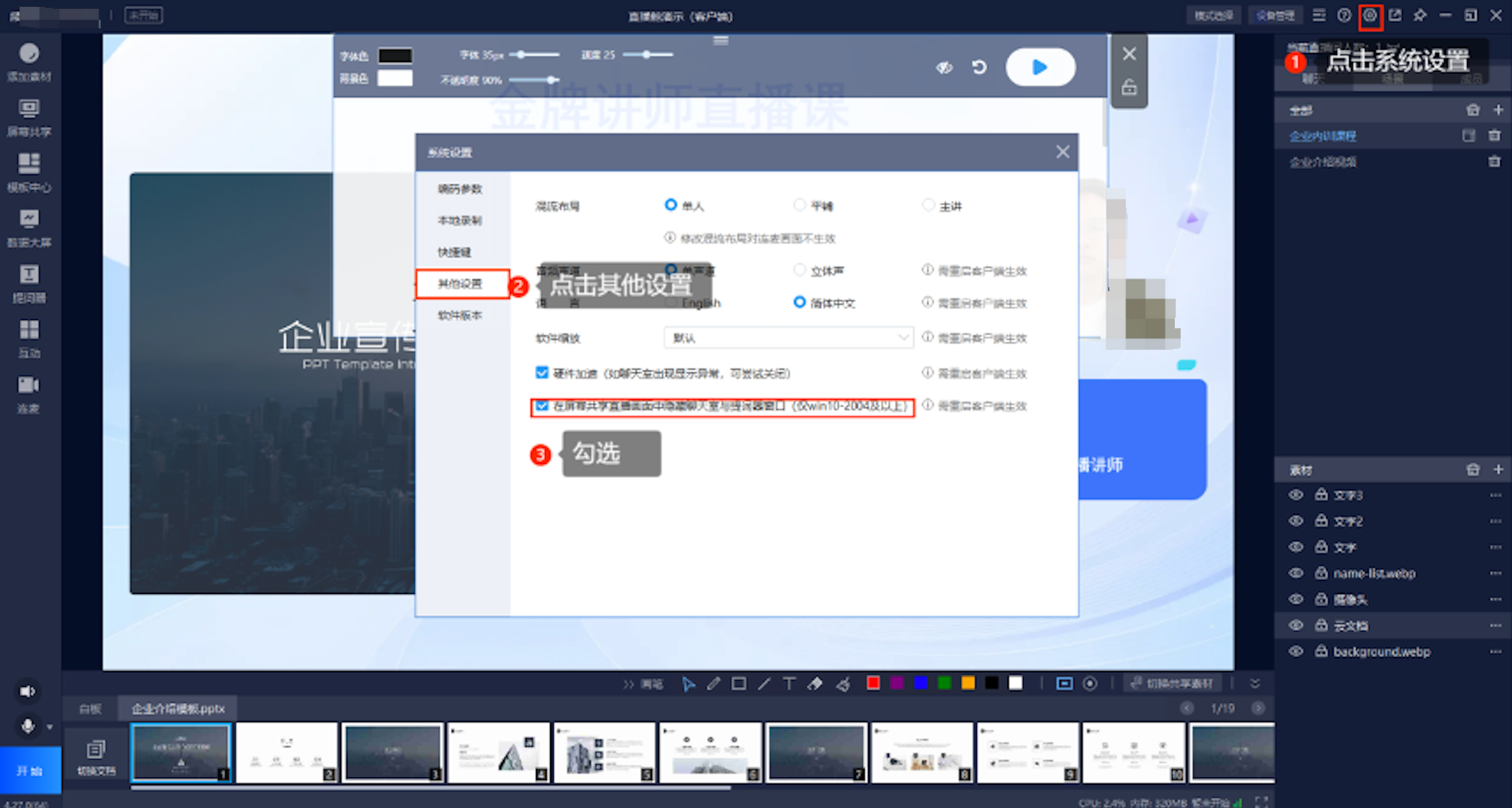Image resolution: width=1512 pixels, height=808 pixels.
Task: Open the hamburger menu in title bar
Action: click(x=1319, y=15)
